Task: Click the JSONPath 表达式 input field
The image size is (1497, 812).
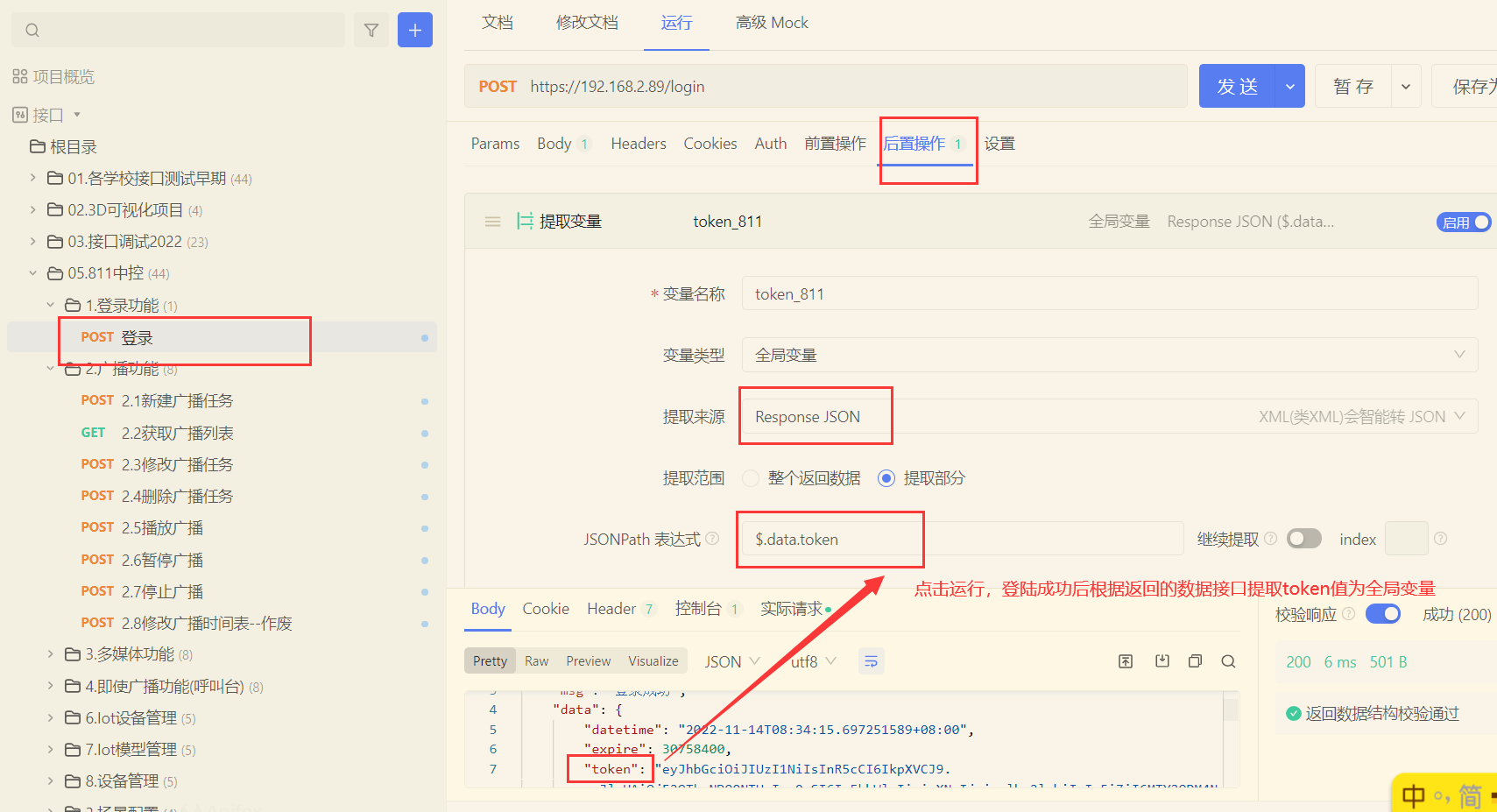Action: pyautogui.click(x=963, y=539)
